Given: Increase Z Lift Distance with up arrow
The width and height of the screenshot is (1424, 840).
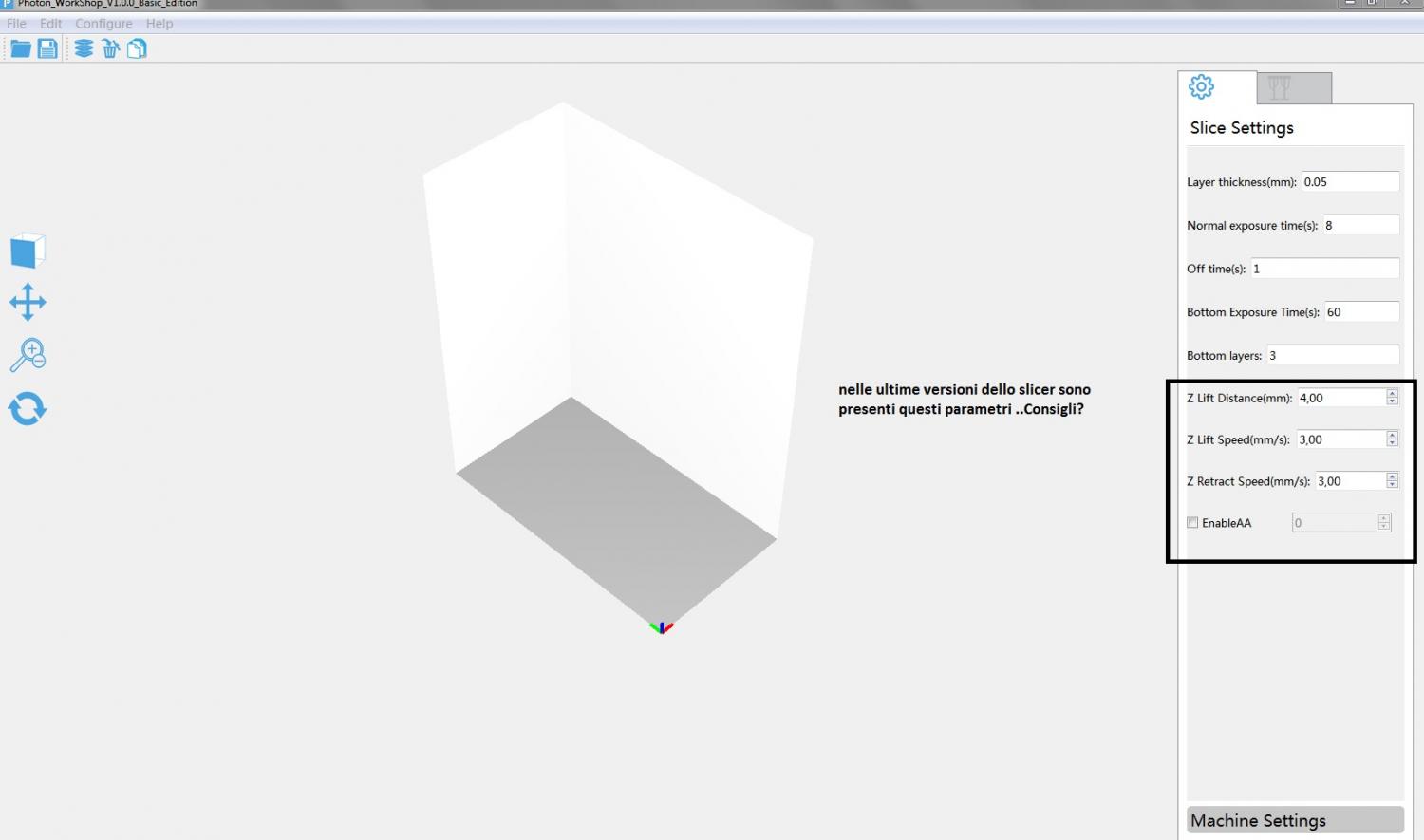Looking at the screenshot, I should [x=1392, y=393].
